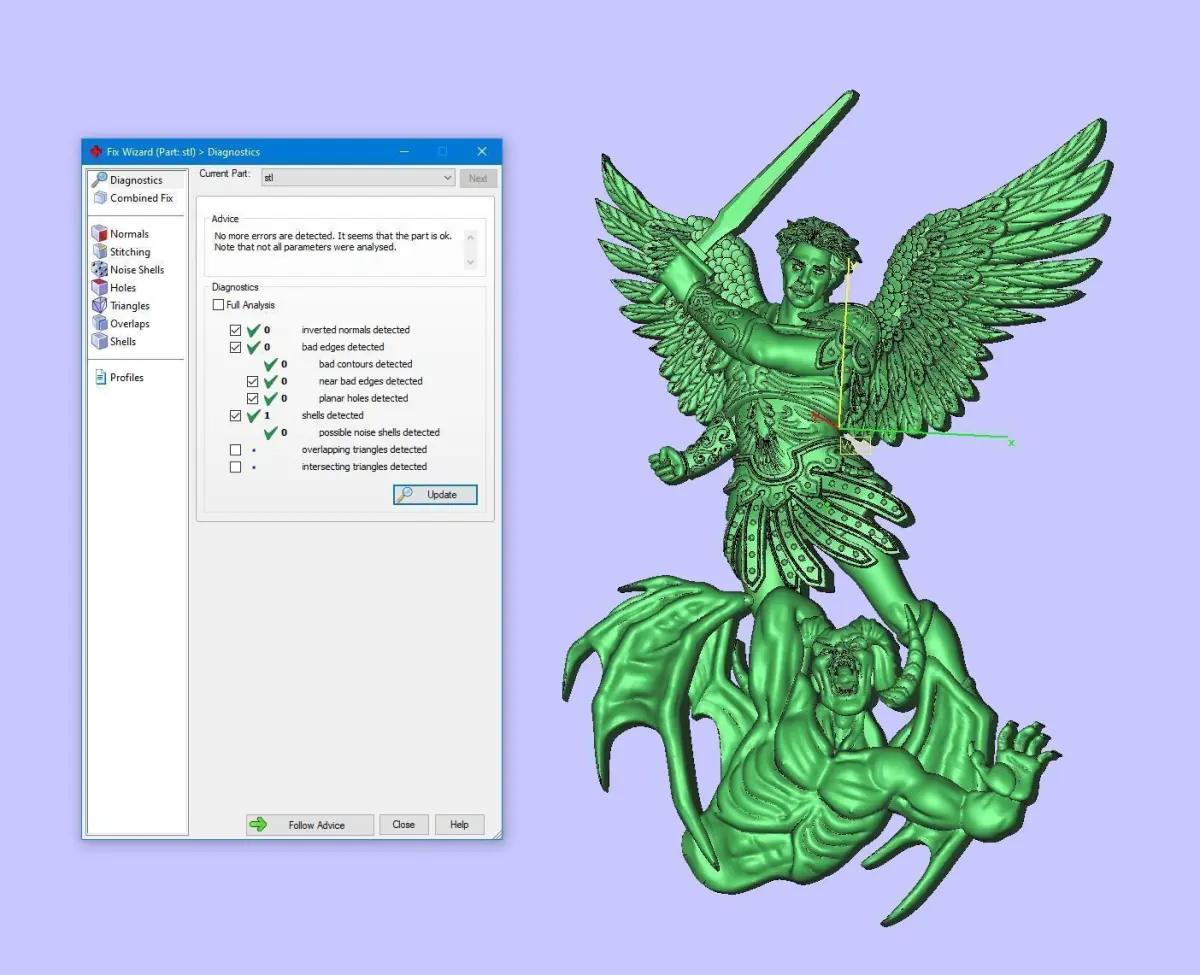Enable intersecting triangles detected checkbox

click(x=235, y=467)
